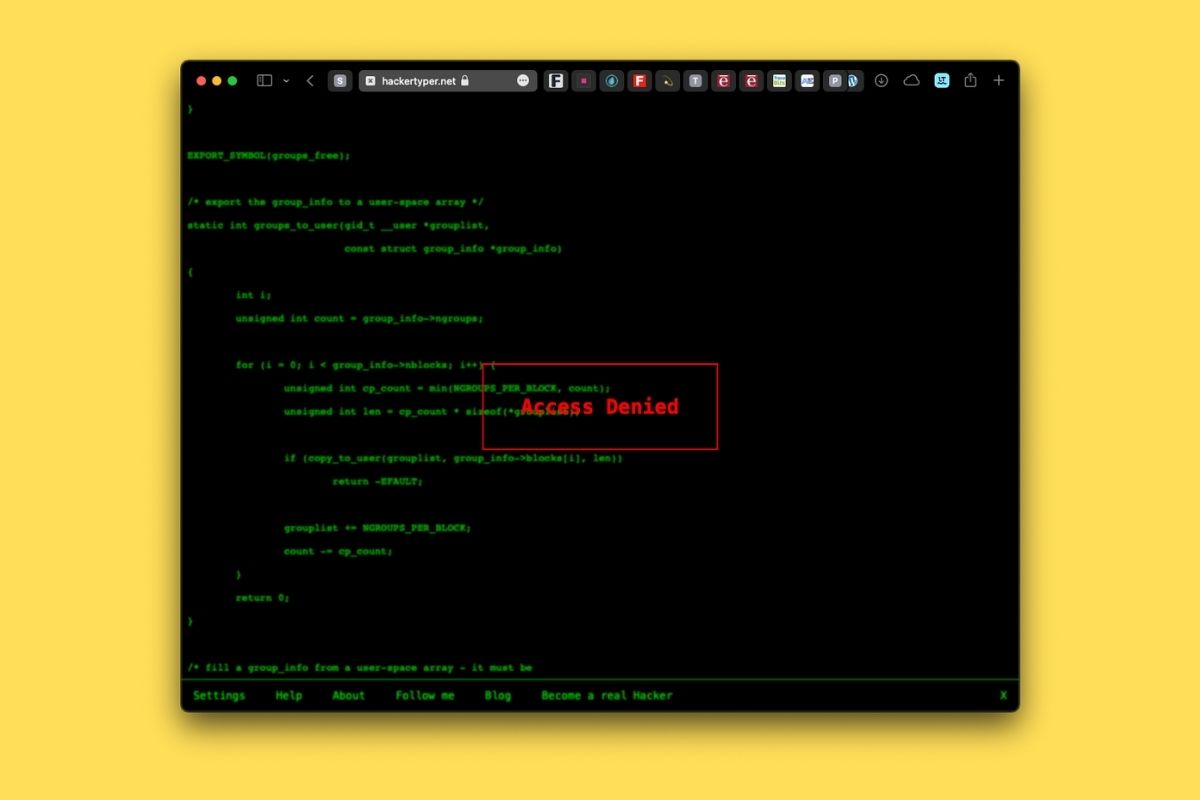
Task: Open the About link
Action: coord(348,695)
